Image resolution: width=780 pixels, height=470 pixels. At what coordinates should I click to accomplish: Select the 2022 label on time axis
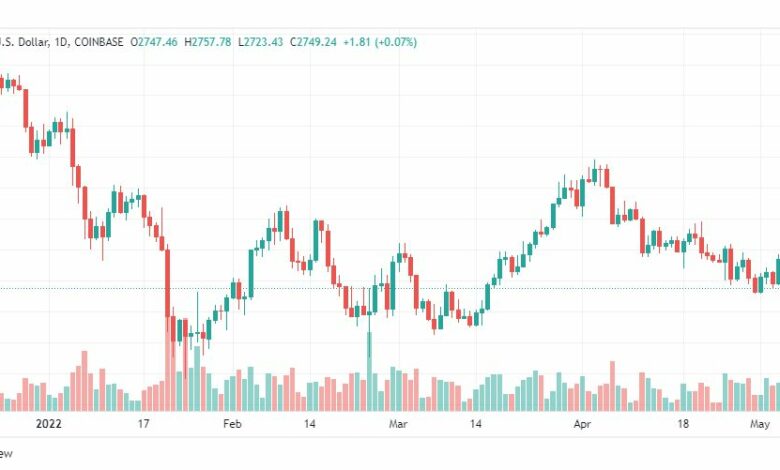point(49,424)
